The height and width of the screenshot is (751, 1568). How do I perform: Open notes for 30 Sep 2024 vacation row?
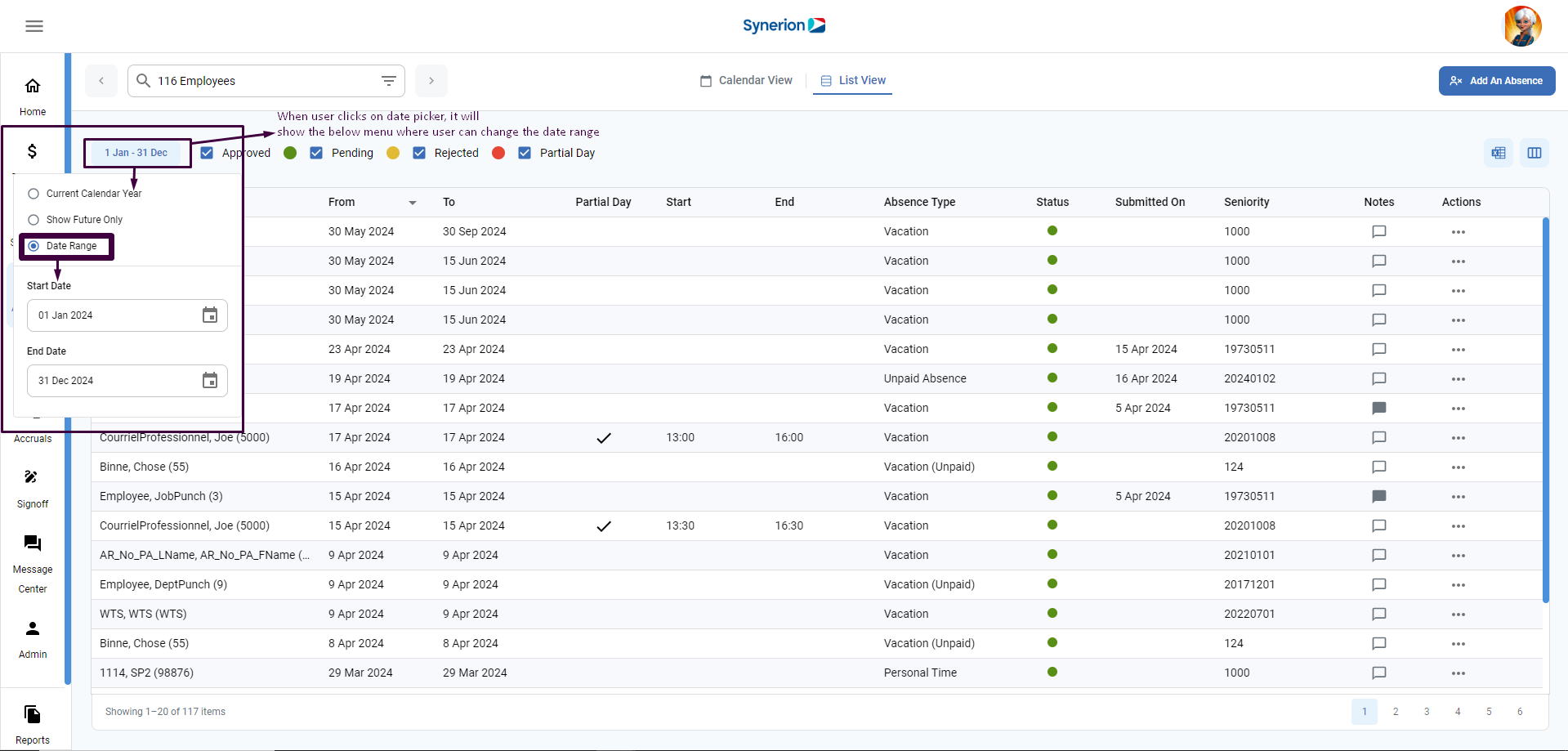1379,231
